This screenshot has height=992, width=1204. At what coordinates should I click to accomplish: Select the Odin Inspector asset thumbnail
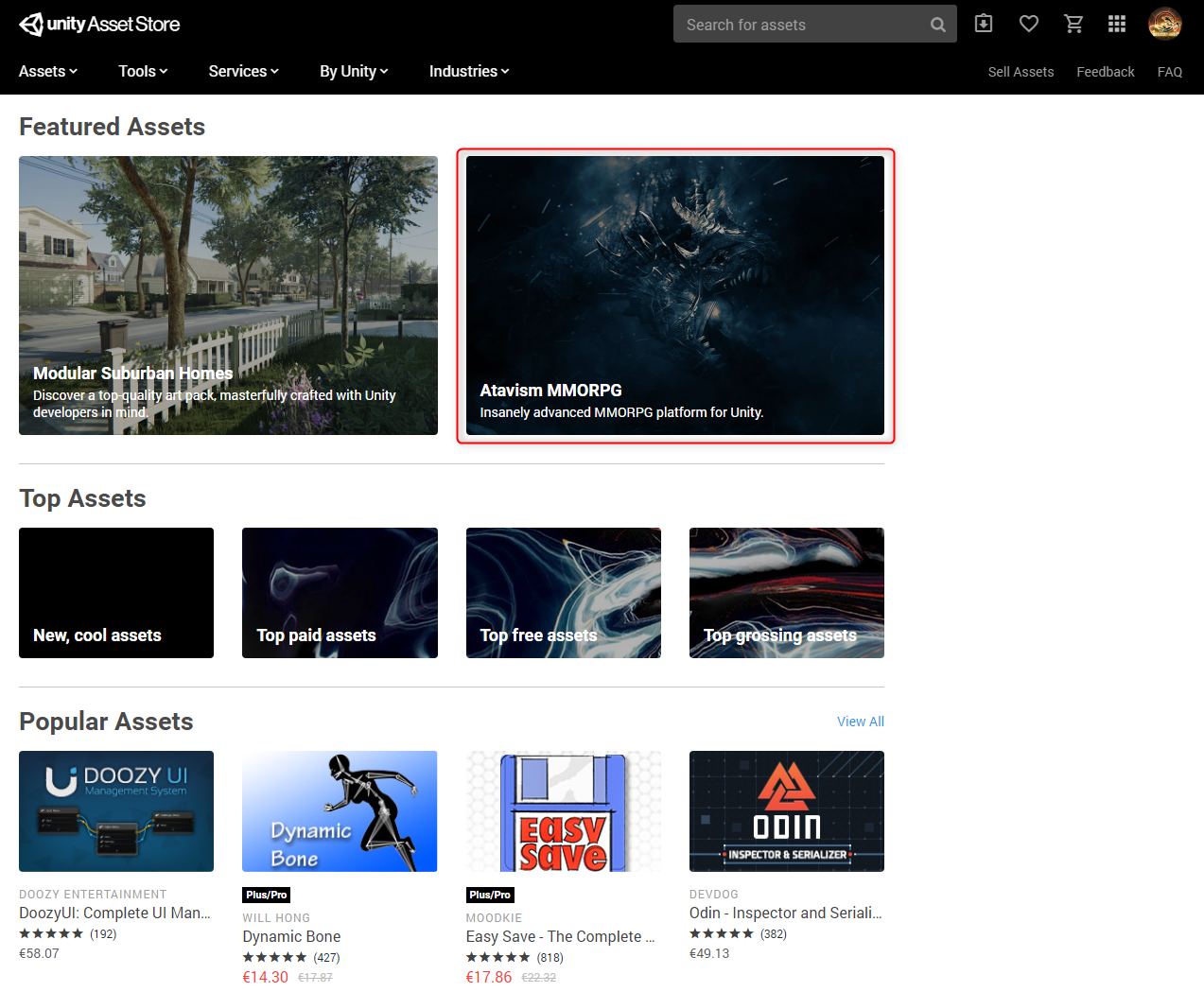click(x=786, y=811)
